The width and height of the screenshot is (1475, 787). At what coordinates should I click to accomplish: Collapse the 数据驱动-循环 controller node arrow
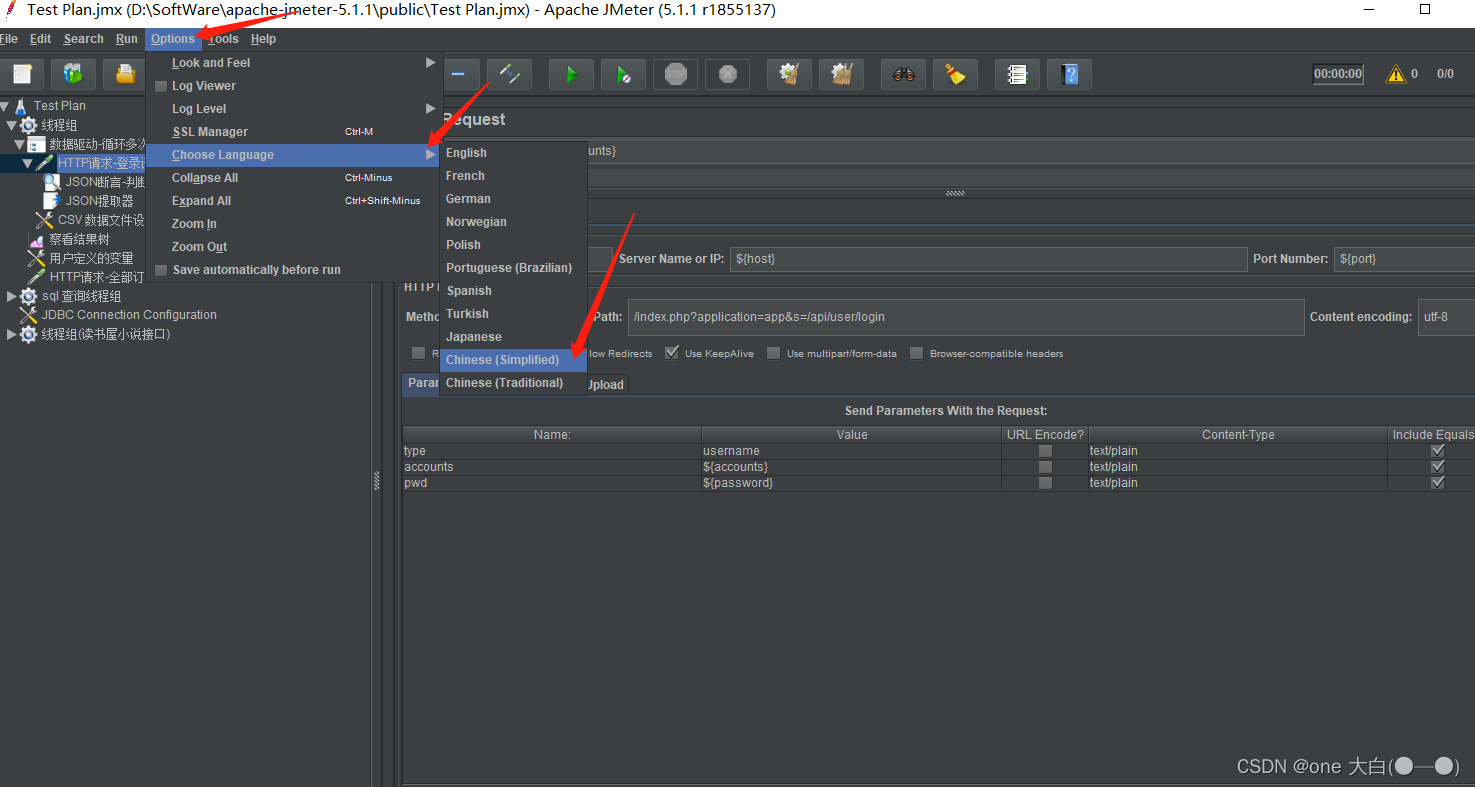[19, 144]
